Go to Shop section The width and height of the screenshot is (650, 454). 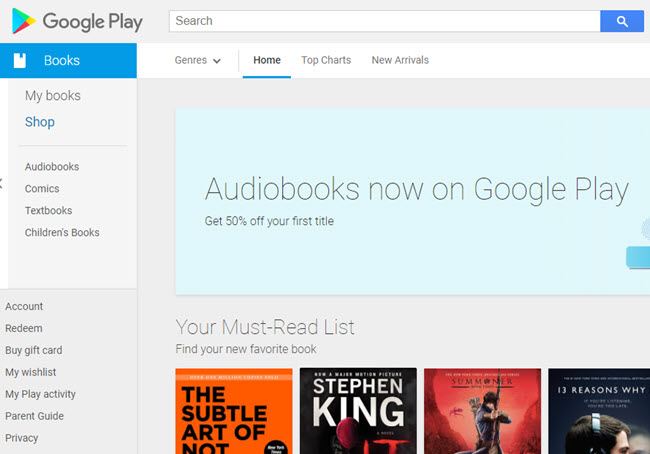point(40,122)
